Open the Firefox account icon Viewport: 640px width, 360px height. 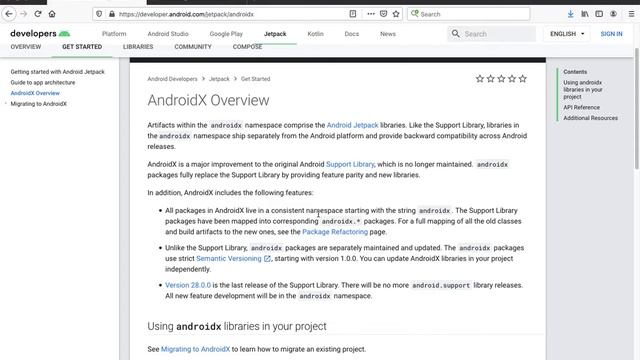point(613,14)
